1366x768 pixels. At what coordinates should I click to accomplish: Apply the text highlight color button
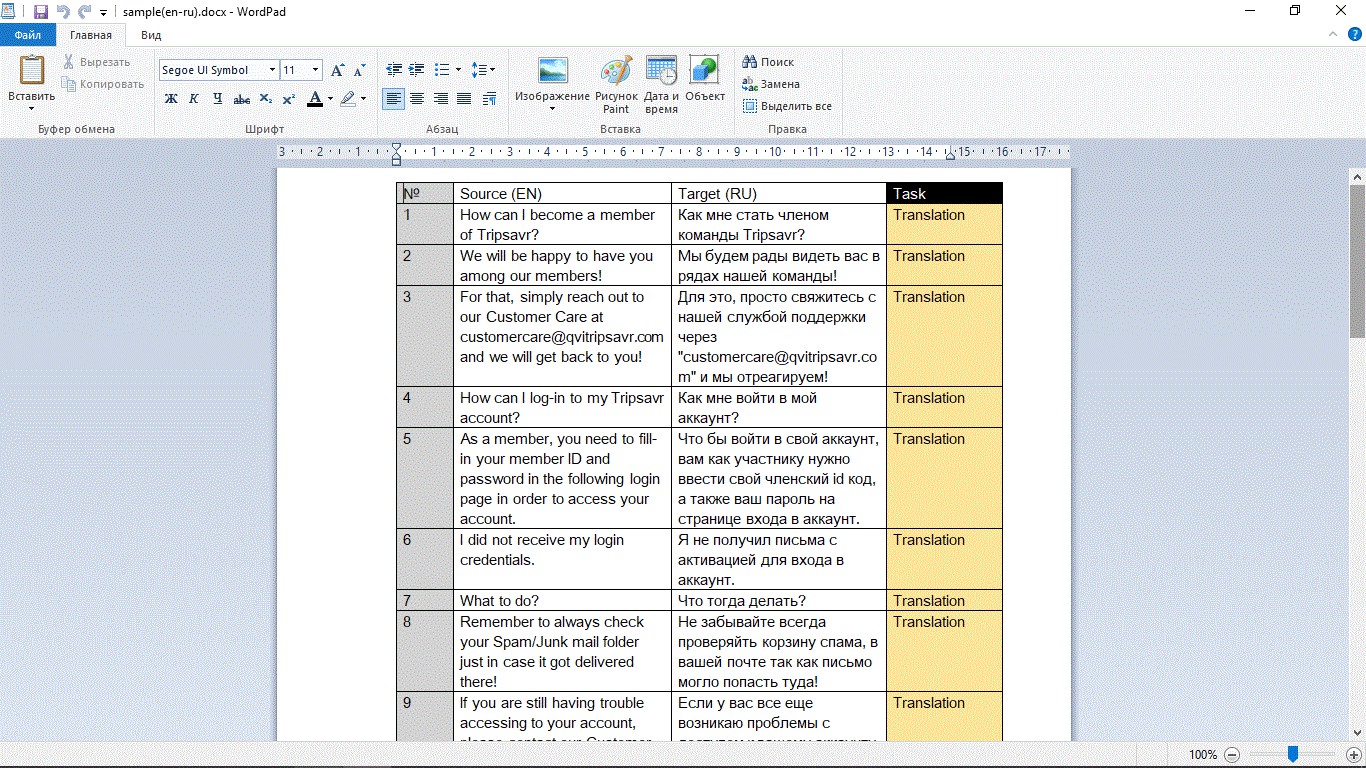click(348, 99)
